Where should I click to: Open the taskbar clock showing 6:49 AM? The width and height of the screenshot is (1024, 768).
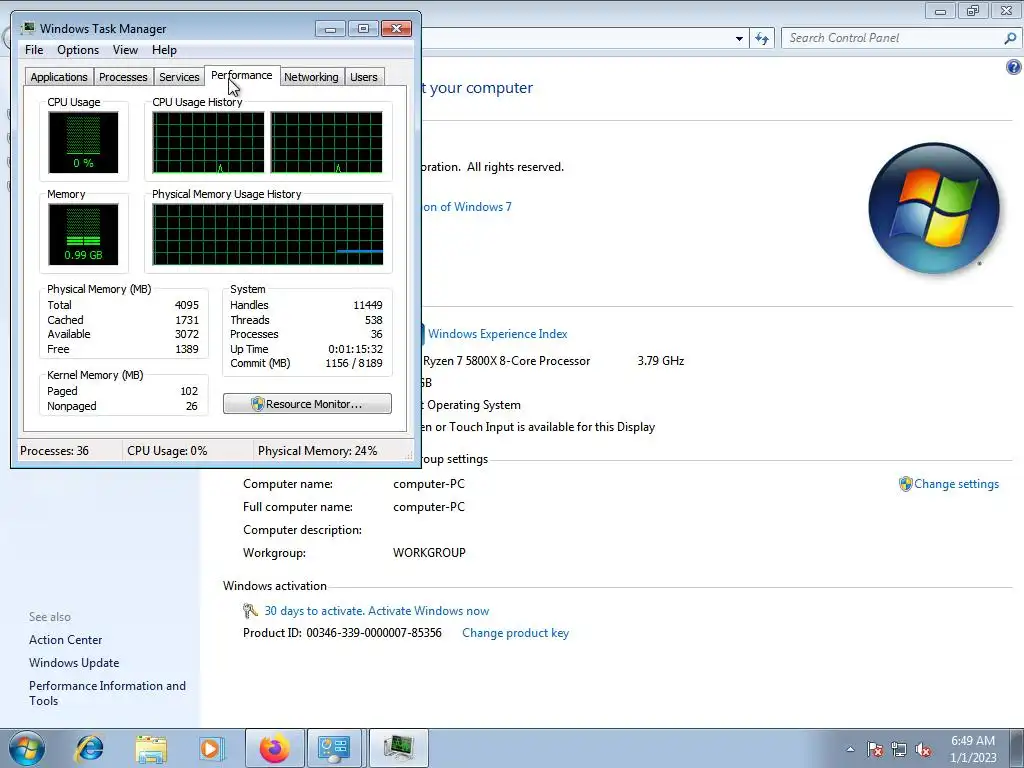click(973, 748)
